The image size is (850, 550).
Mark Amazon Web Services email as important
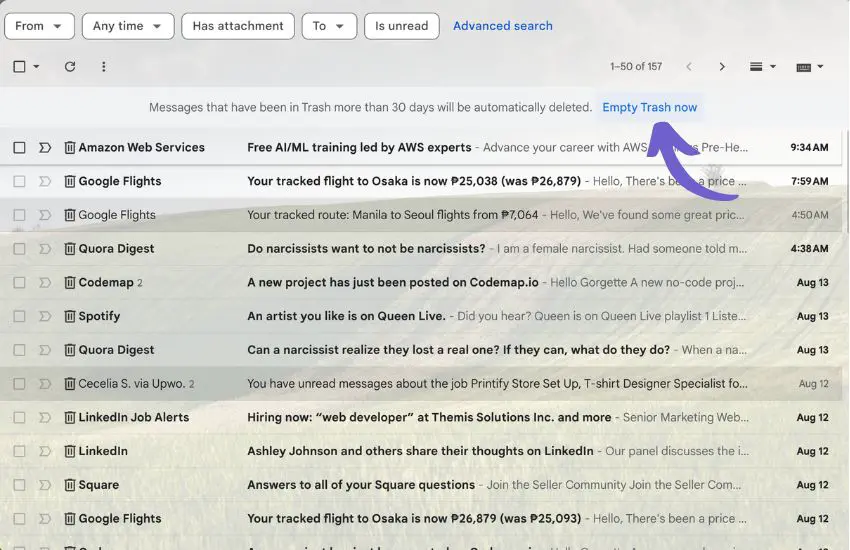45,147
